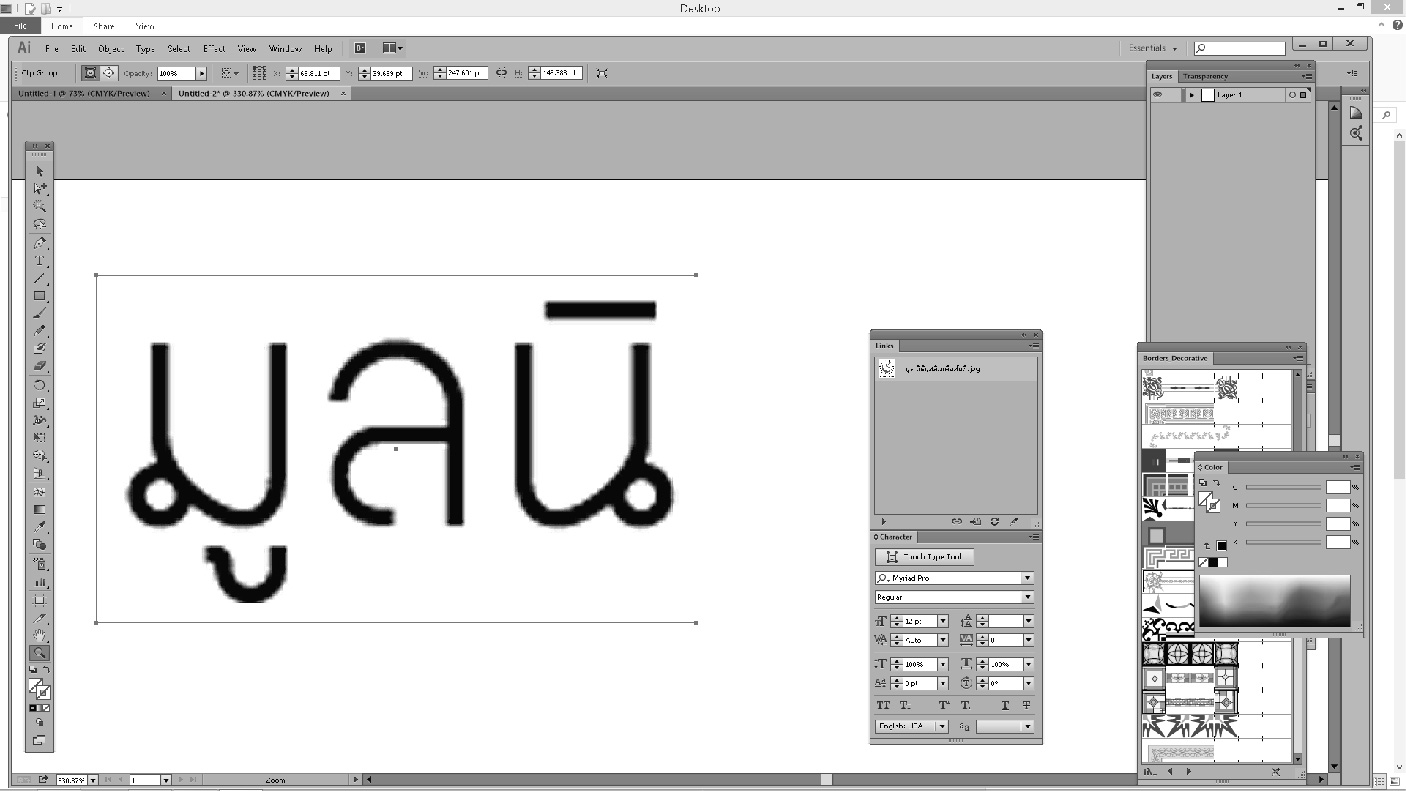The image size is (1406, 791).
Task: Select the Direct Selection tool
Action: pyautogui.click(x=40, y=188)
